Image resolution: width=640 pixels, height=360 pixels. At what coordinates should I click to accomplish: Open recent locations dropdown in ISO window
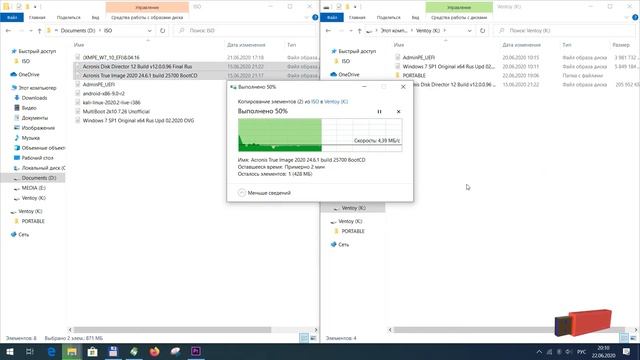(31, 31)
